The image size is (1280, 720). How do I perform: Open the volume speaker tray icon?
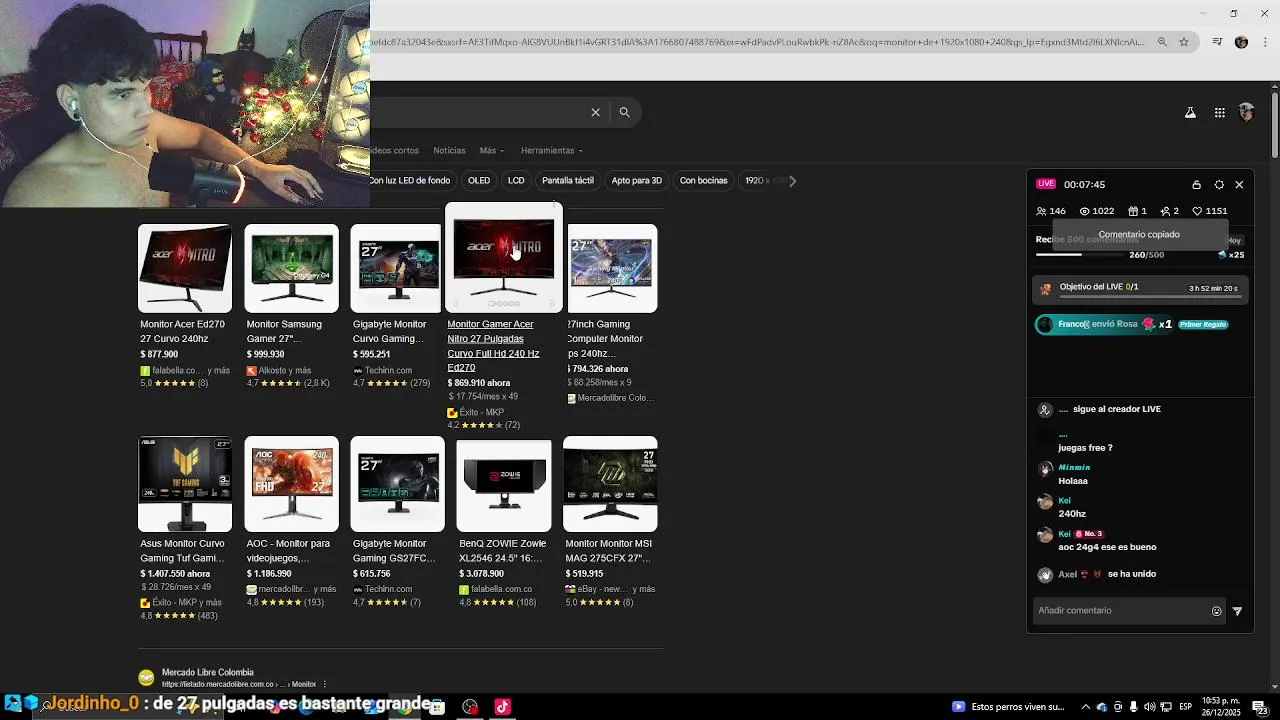(x=1149, y=707)
